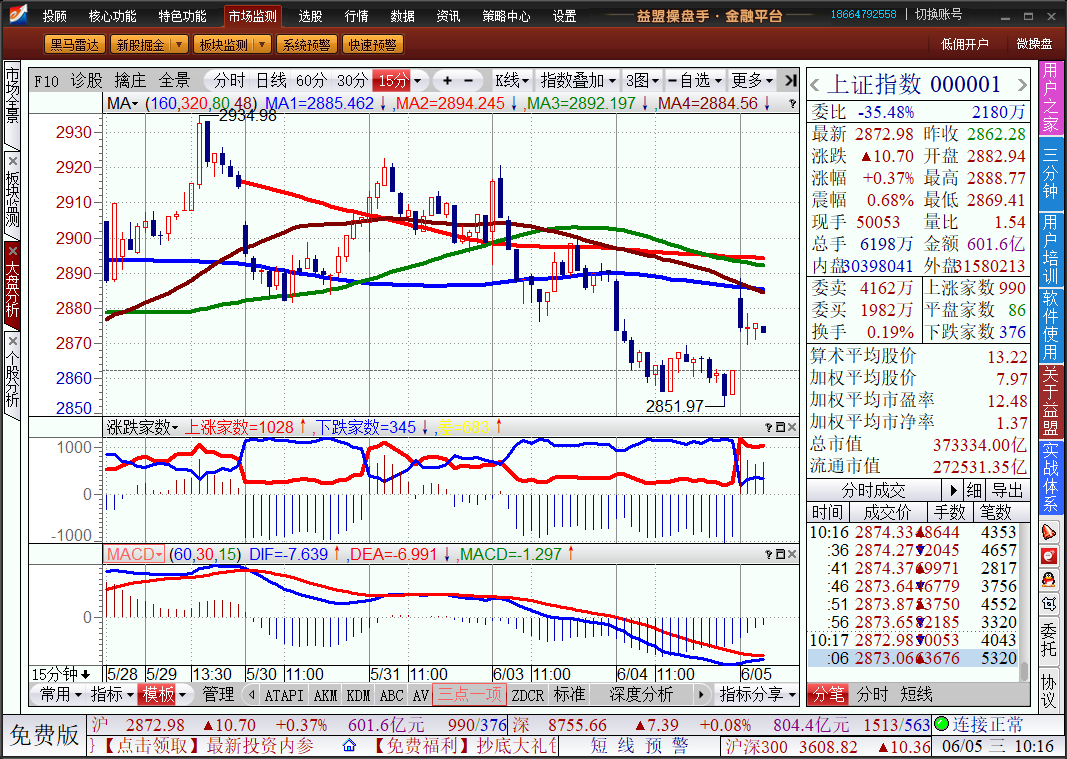Toggle the 日线 daily chart period

pos(271,80)
